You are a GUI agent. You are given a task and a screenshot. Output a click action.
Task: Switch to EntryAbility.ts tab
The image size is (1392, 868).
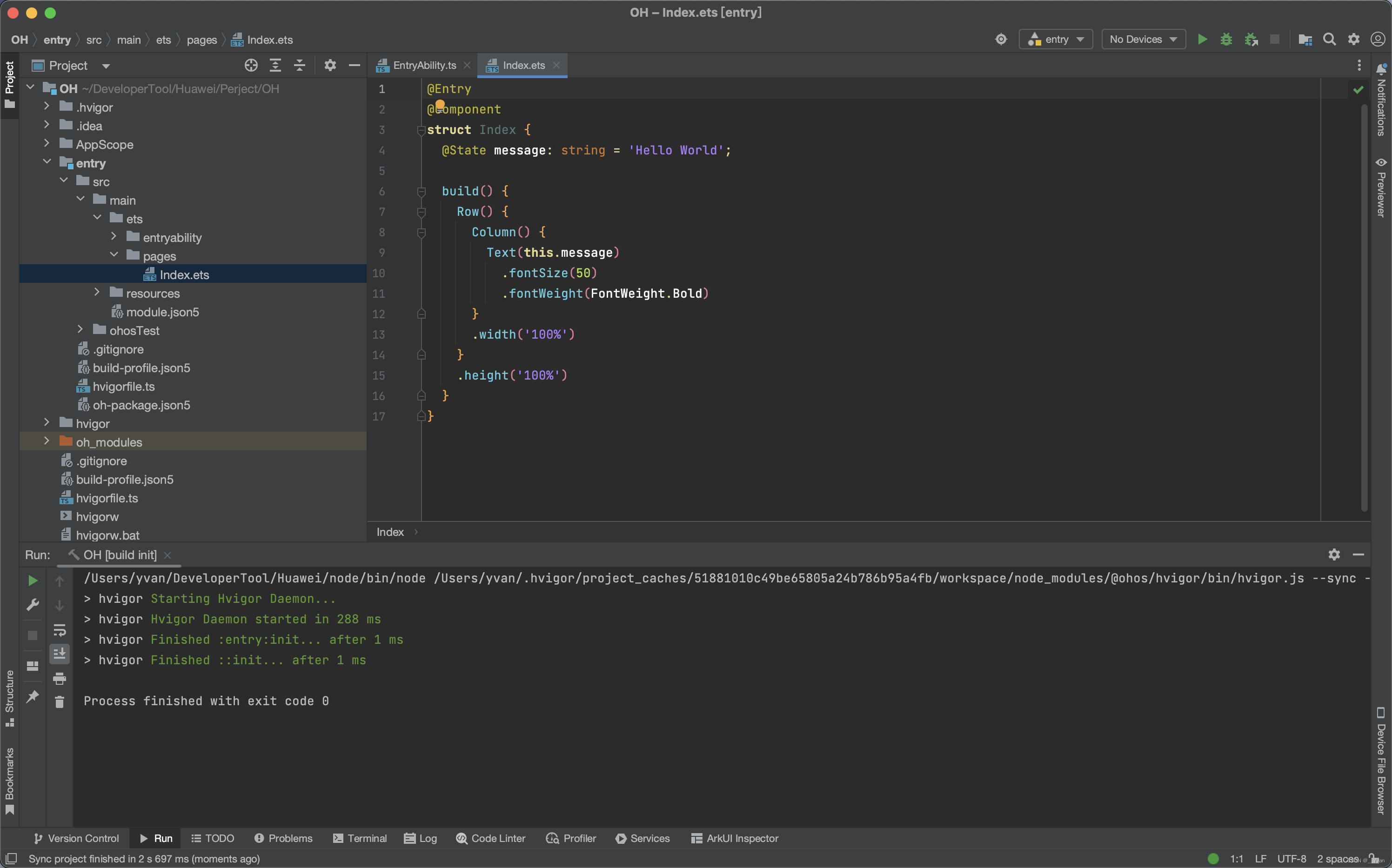[423, 64]
